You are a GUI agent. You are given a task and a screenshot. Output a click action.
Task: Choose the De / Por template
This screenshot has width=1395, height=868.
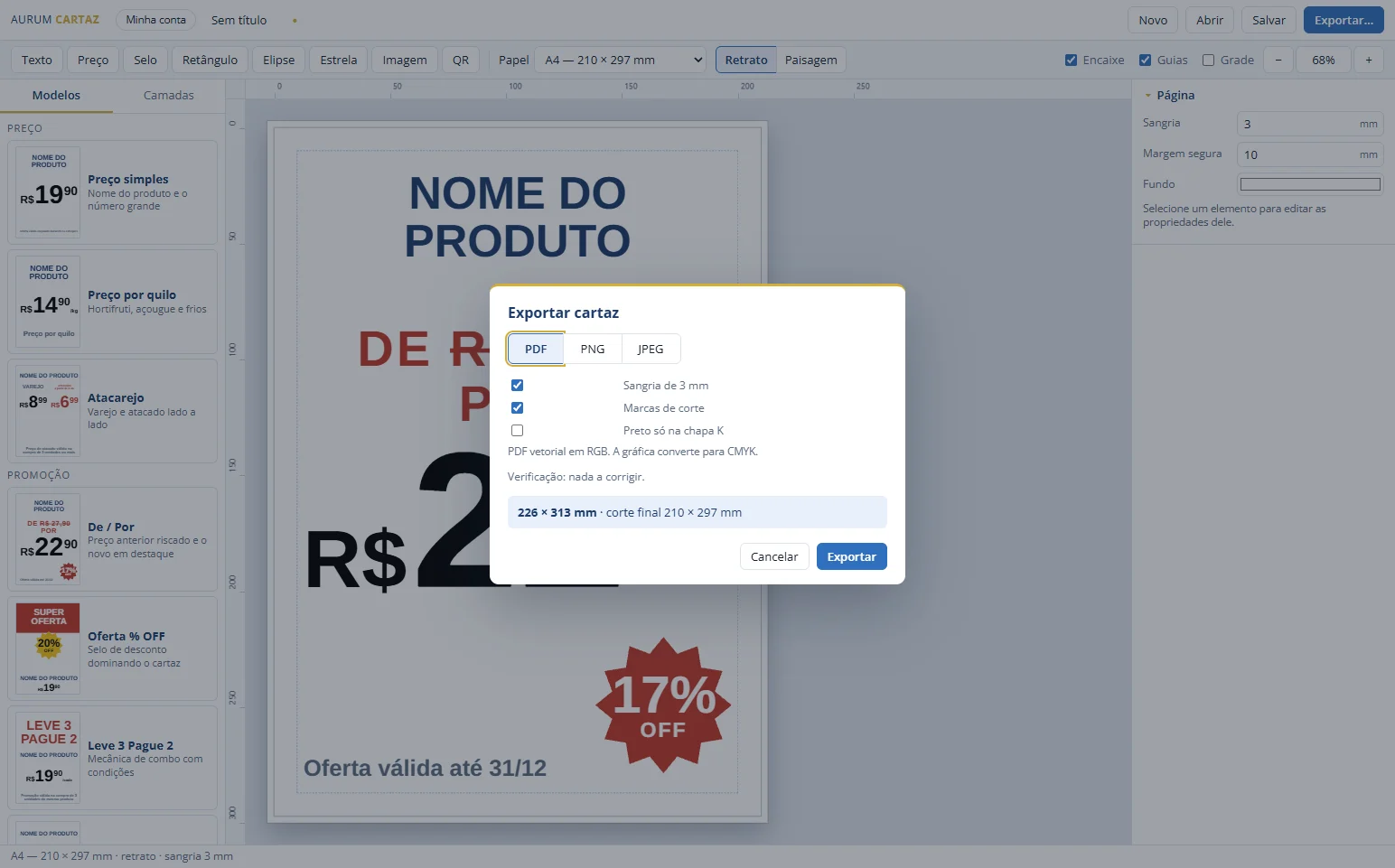pyautogui.click(x=112, y=539)
